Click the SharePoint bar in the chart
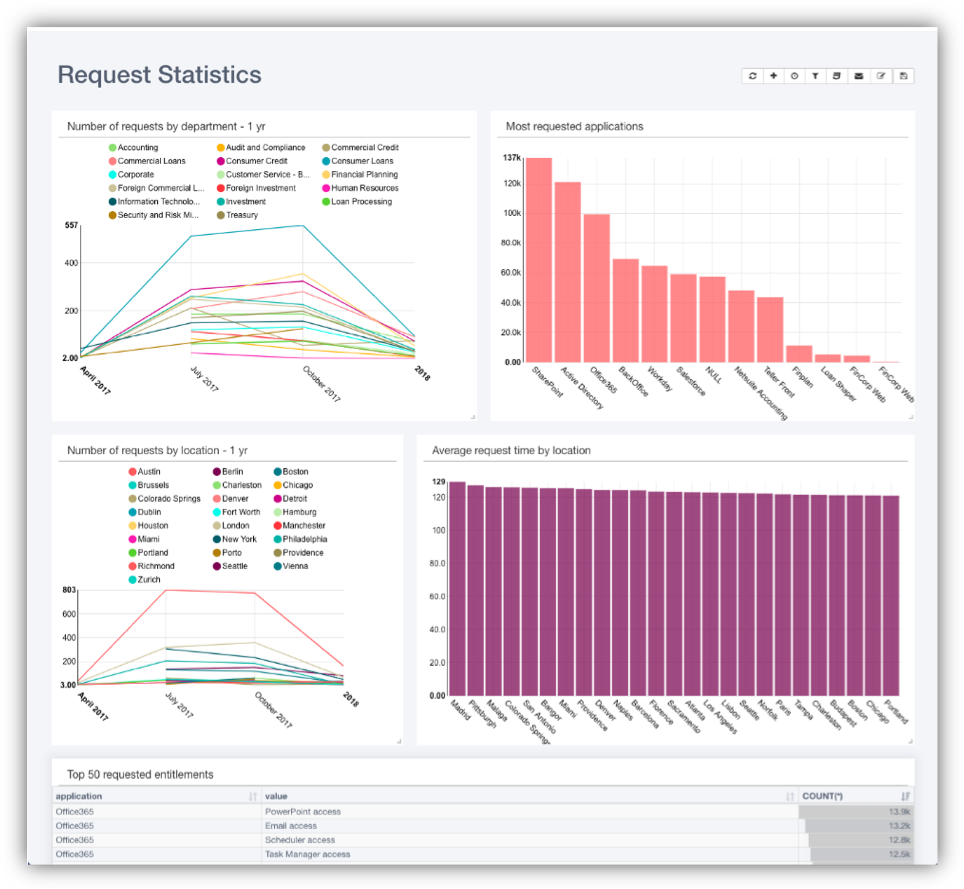Image resolution: width=964 pixels, height=889 pixels. tap(539, 260)
